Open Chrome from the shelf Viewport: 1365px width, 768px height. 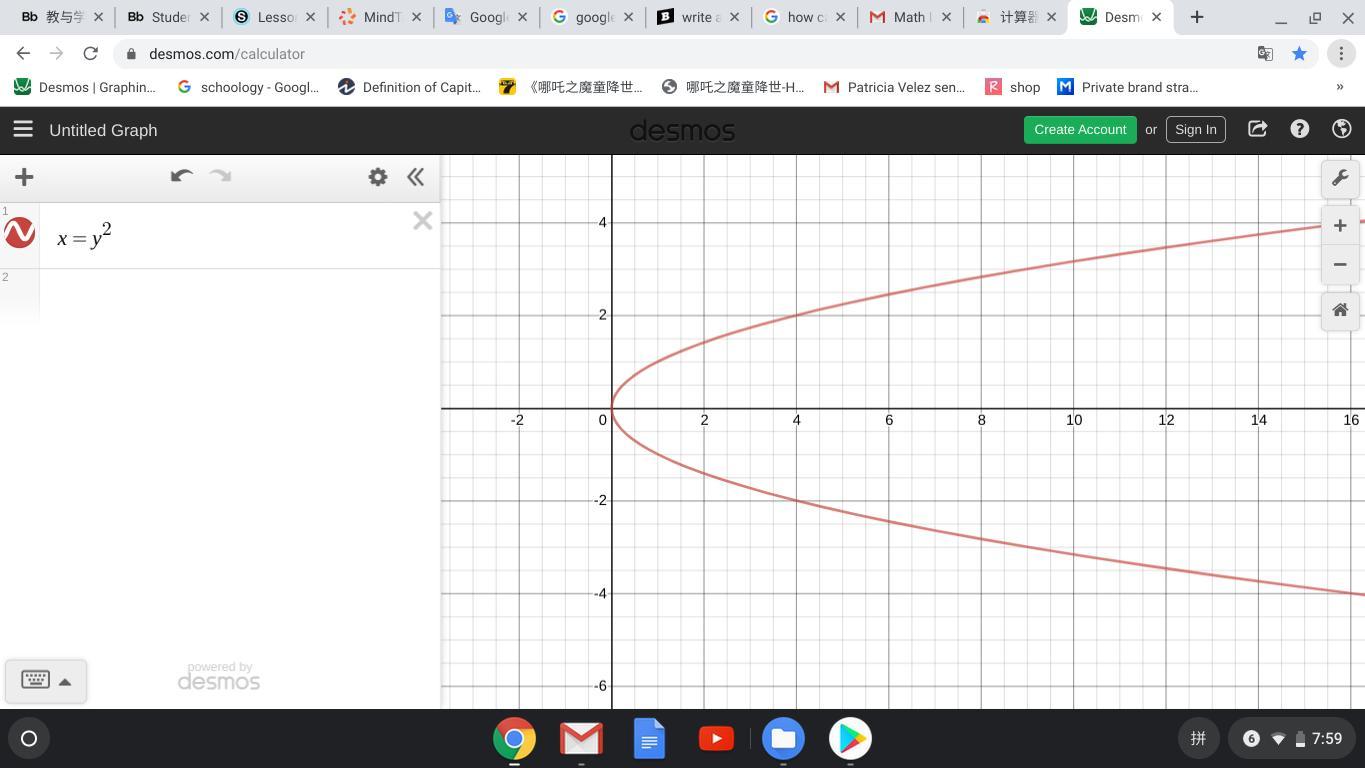point(514,739)
